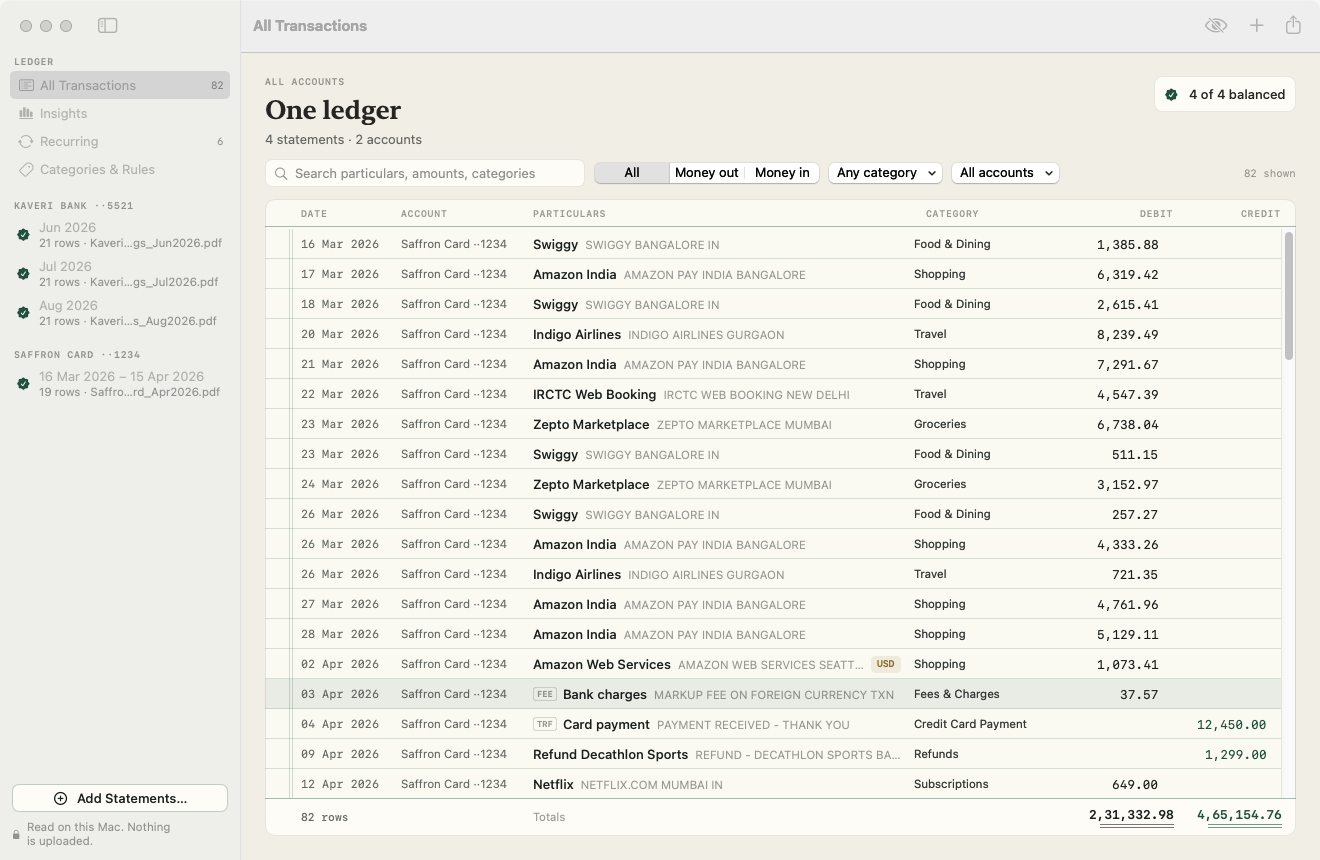Open the share export icon
This screenshot has width=1320, height=860.
pyautogui.click(x=1293, y=25)
